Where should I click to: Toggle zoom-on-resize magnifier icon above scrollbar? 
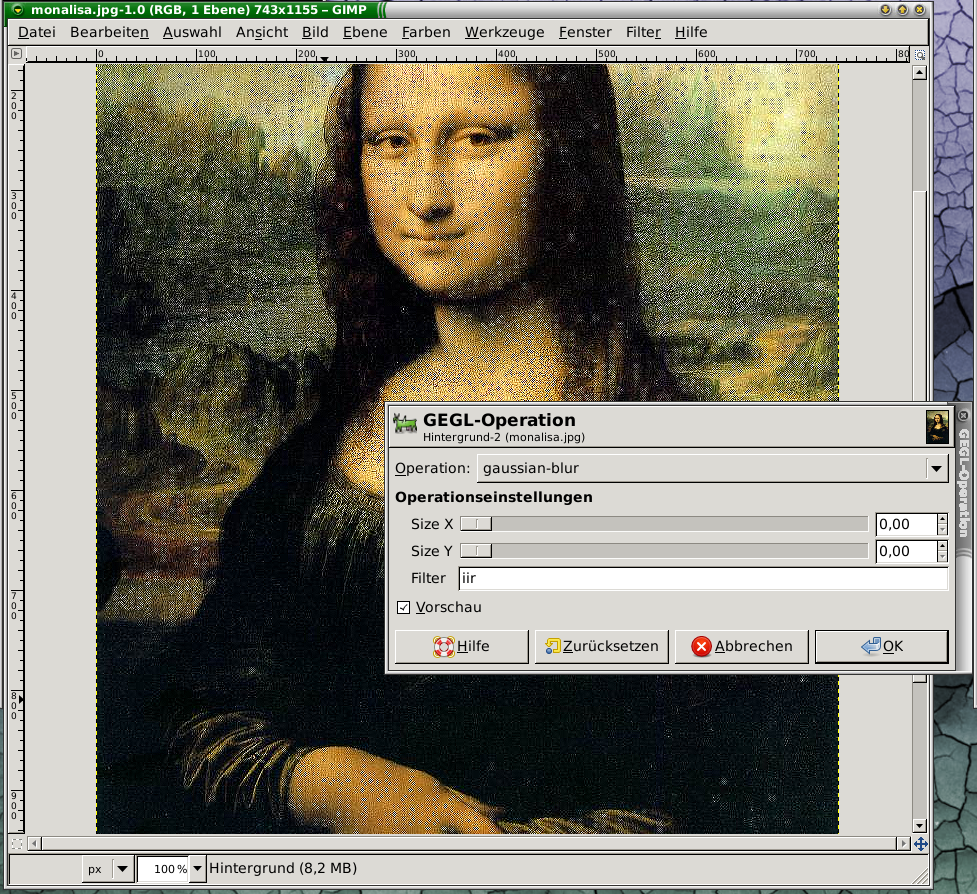920,55
